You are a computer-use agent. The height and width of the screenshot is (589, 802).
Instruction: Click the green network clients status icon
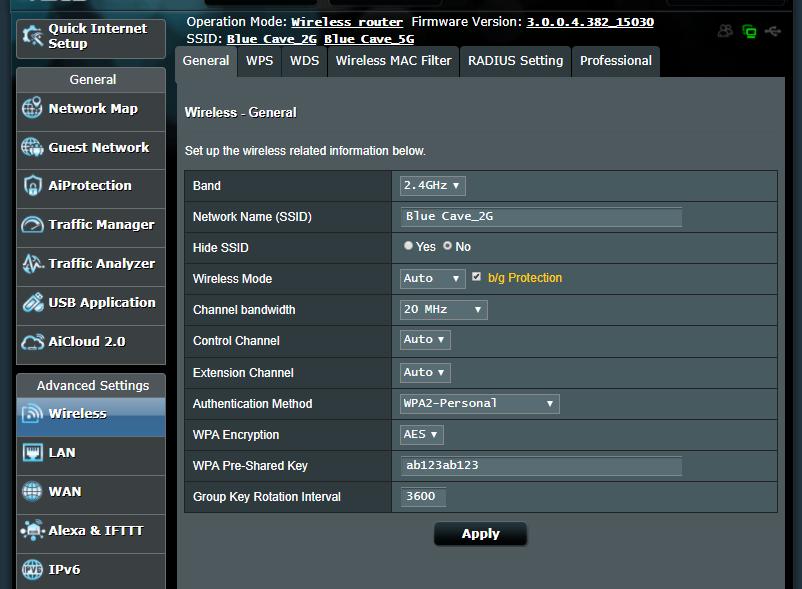pyautogui.click(x=749, y=31)
